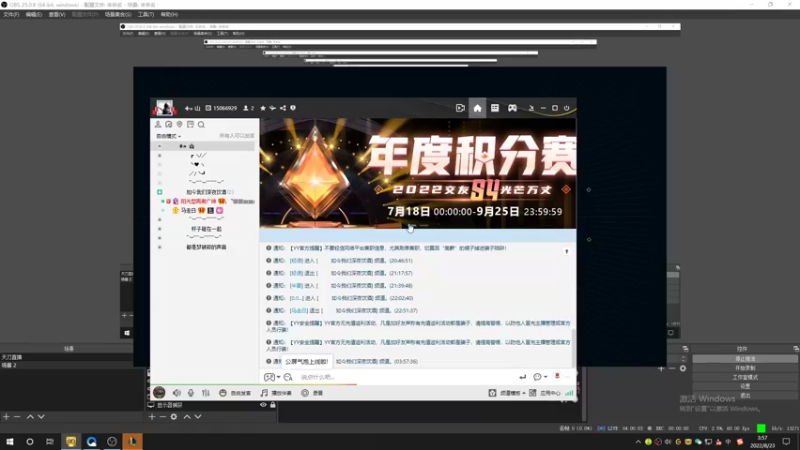This screenshot has height=450, width=800.
Task: Open the 工具(T) menu in OBS
Action: 146,15
